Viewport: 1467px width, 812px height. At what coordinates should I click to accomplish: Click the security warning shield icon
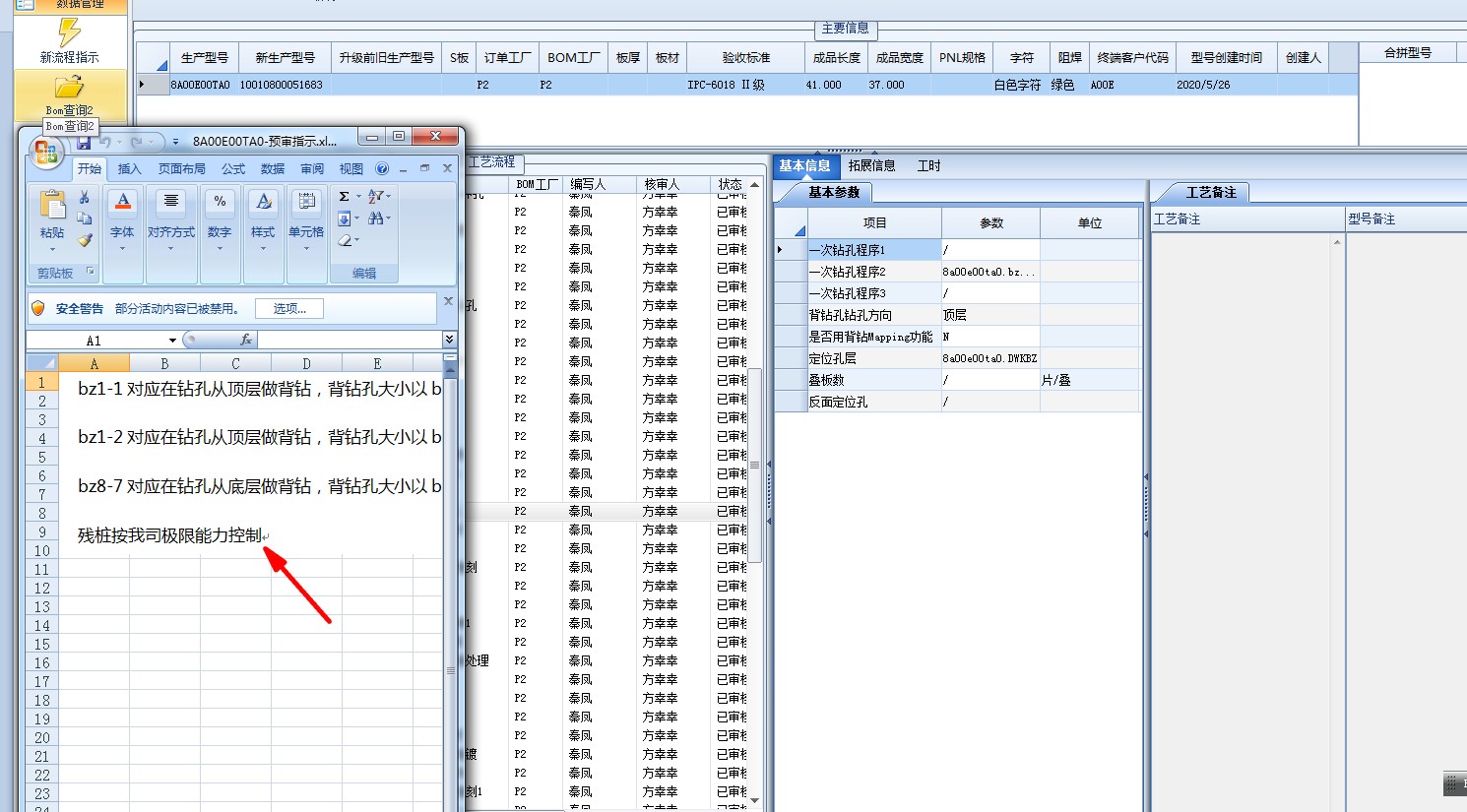click(x=38, y=308)
